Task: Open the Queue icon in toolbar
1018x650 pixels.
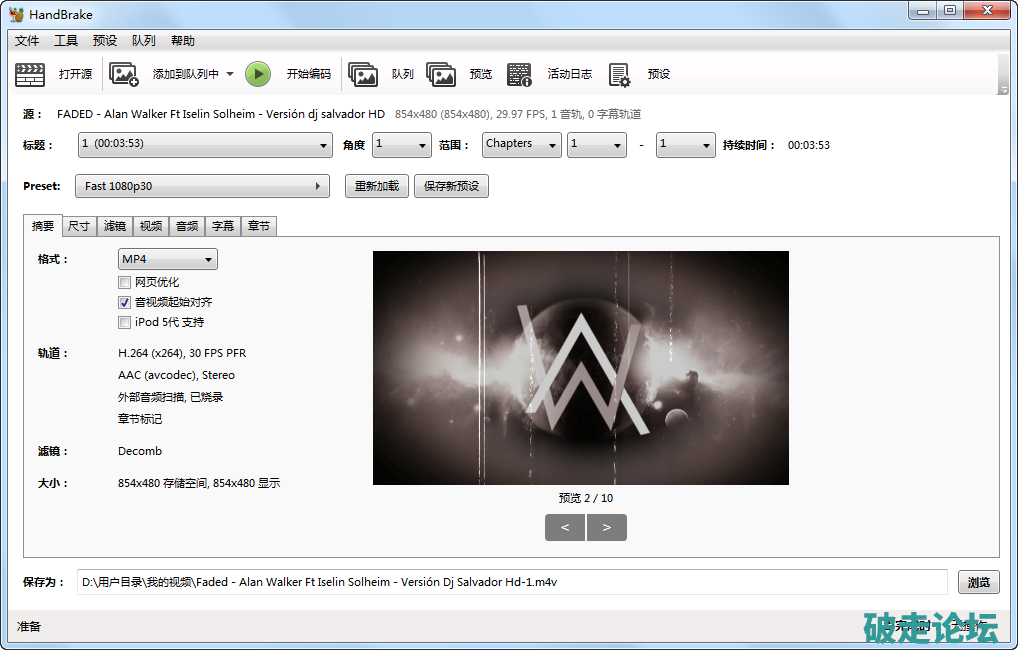Action: (x=362, y=74)
